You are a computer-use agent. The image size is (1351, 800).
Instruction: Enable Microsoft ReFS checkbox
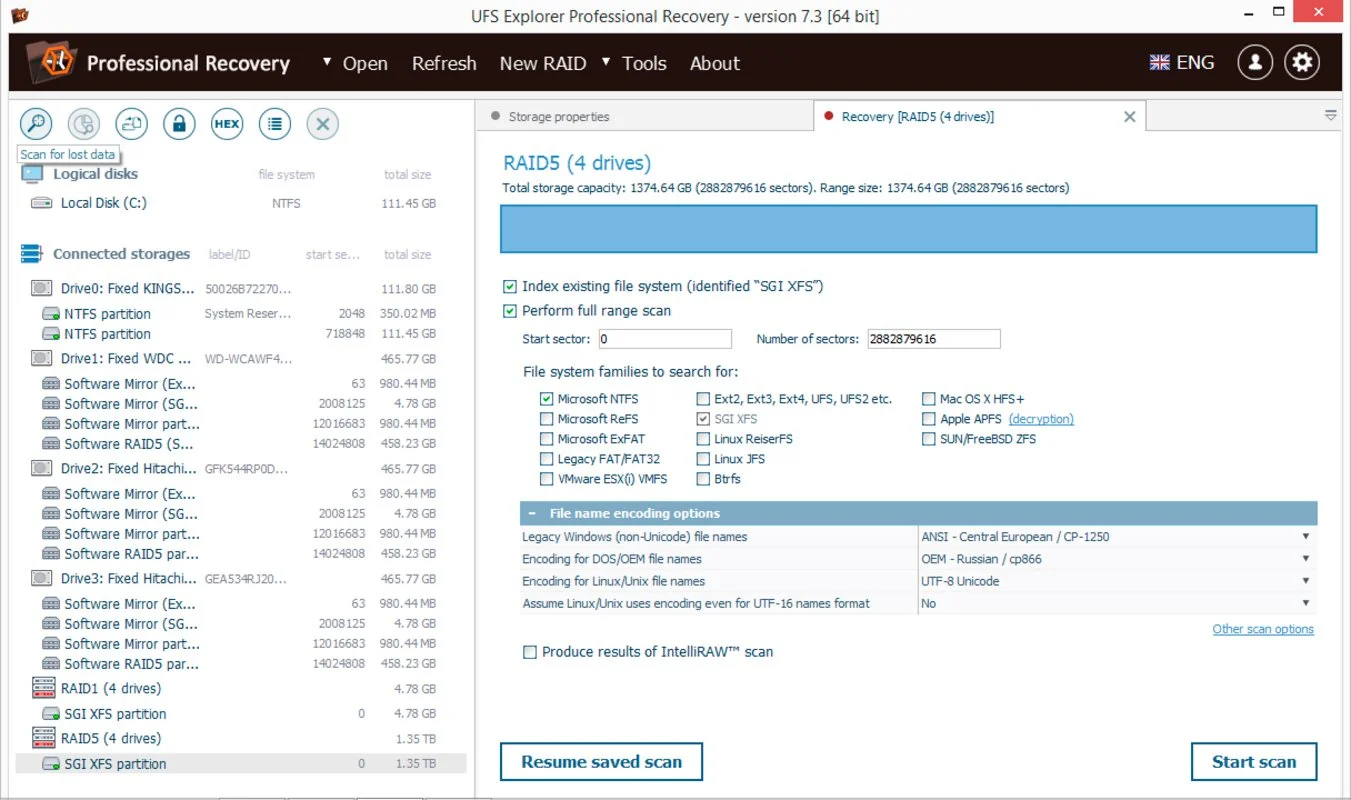click(546, 419)
